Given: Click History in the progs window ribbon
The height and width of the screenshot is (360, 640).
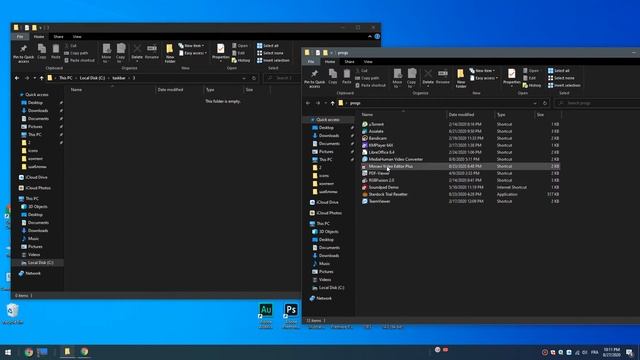Looking at the screenshot, I should [532, 85].
